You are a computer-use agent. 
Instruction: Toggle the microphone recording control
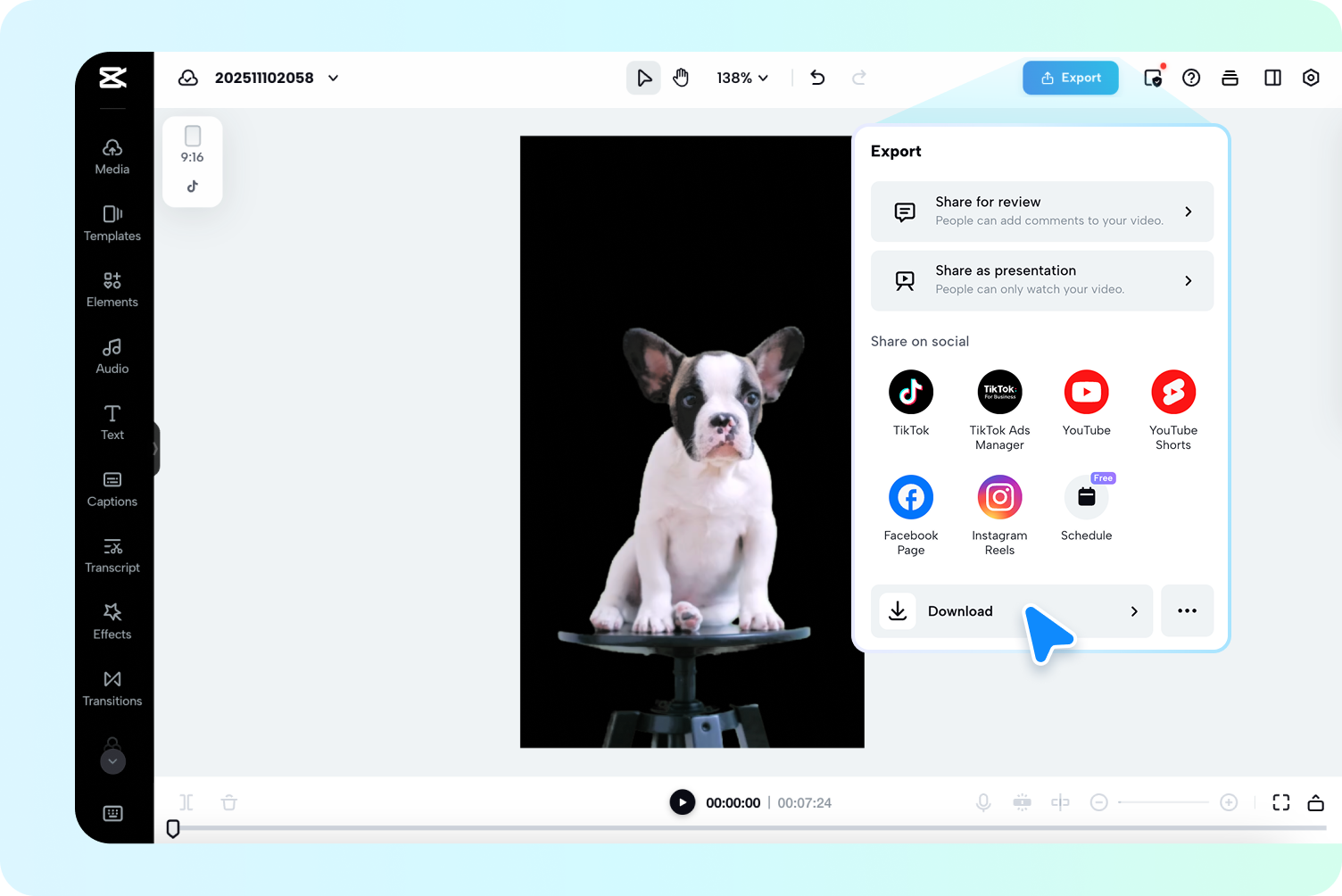983,802
